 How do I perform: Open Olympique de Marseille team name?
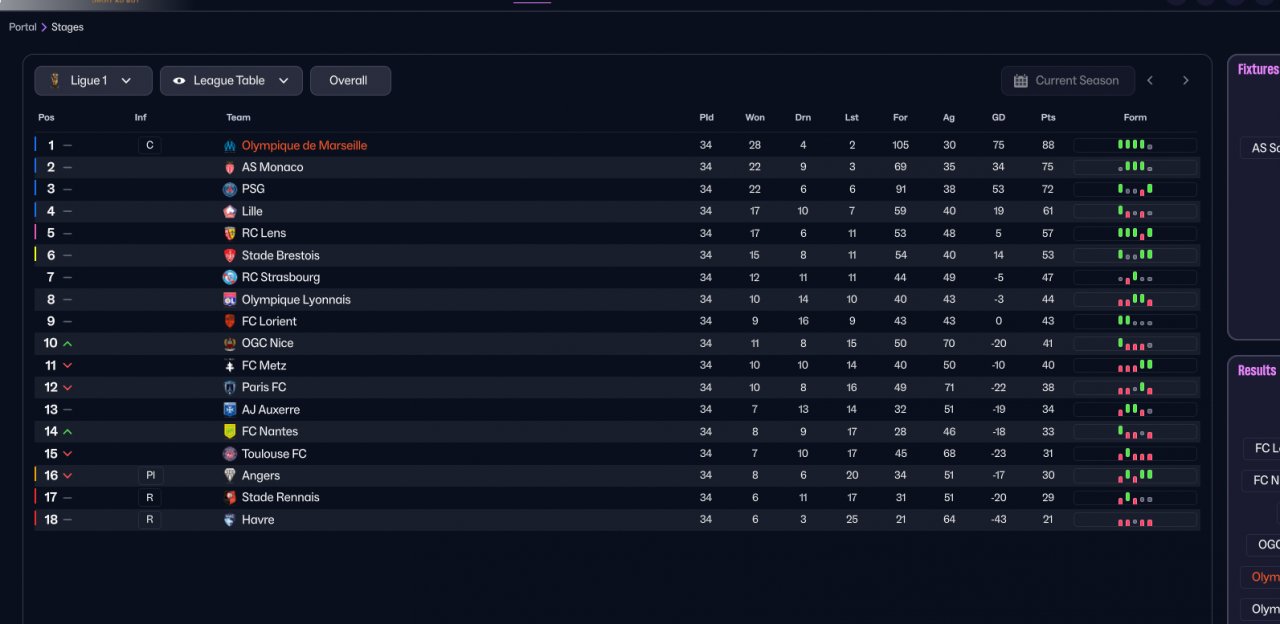point(304,146)
